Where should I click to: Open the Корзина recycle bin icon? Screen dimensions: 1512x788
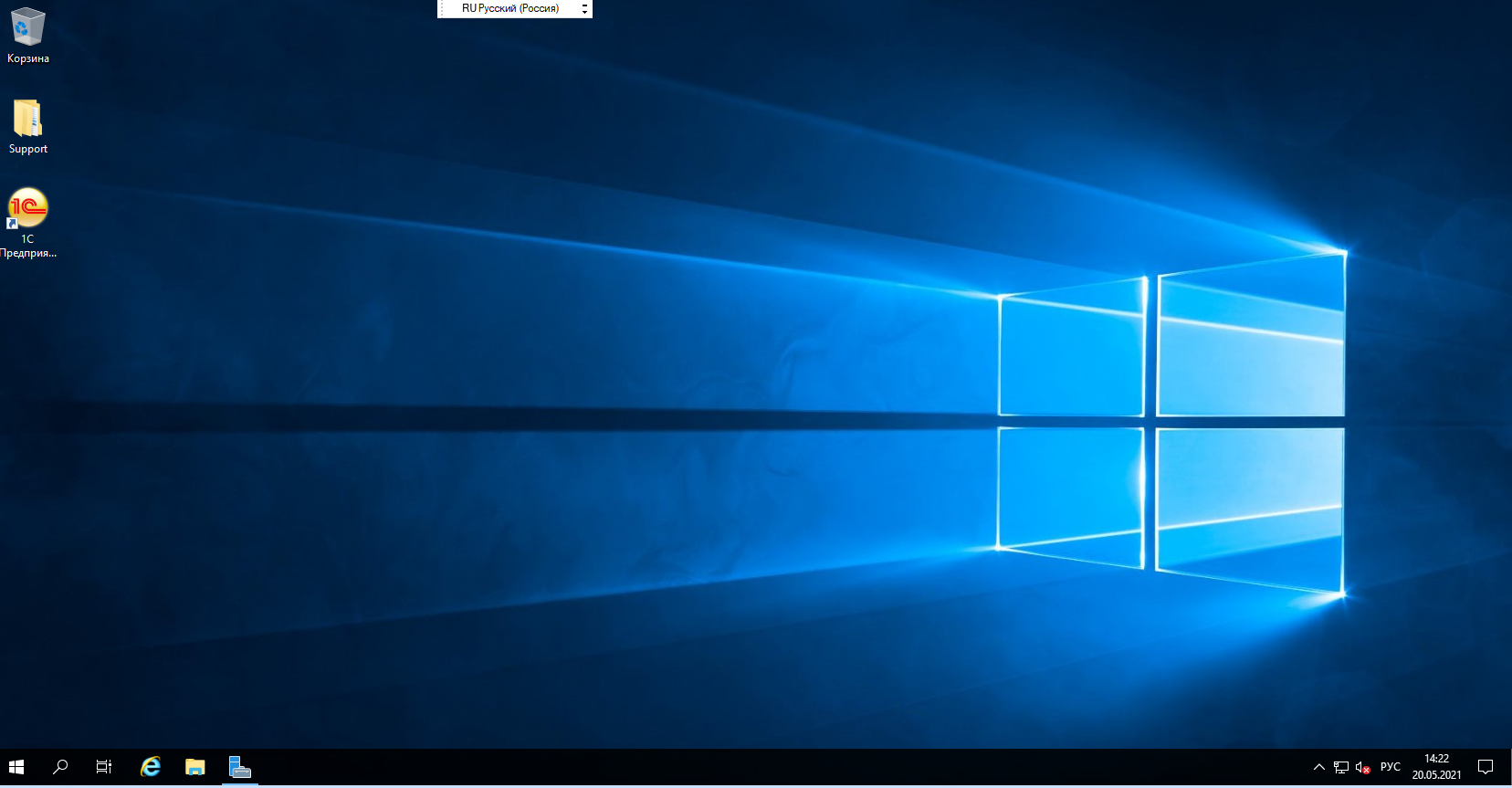[28, 36]
